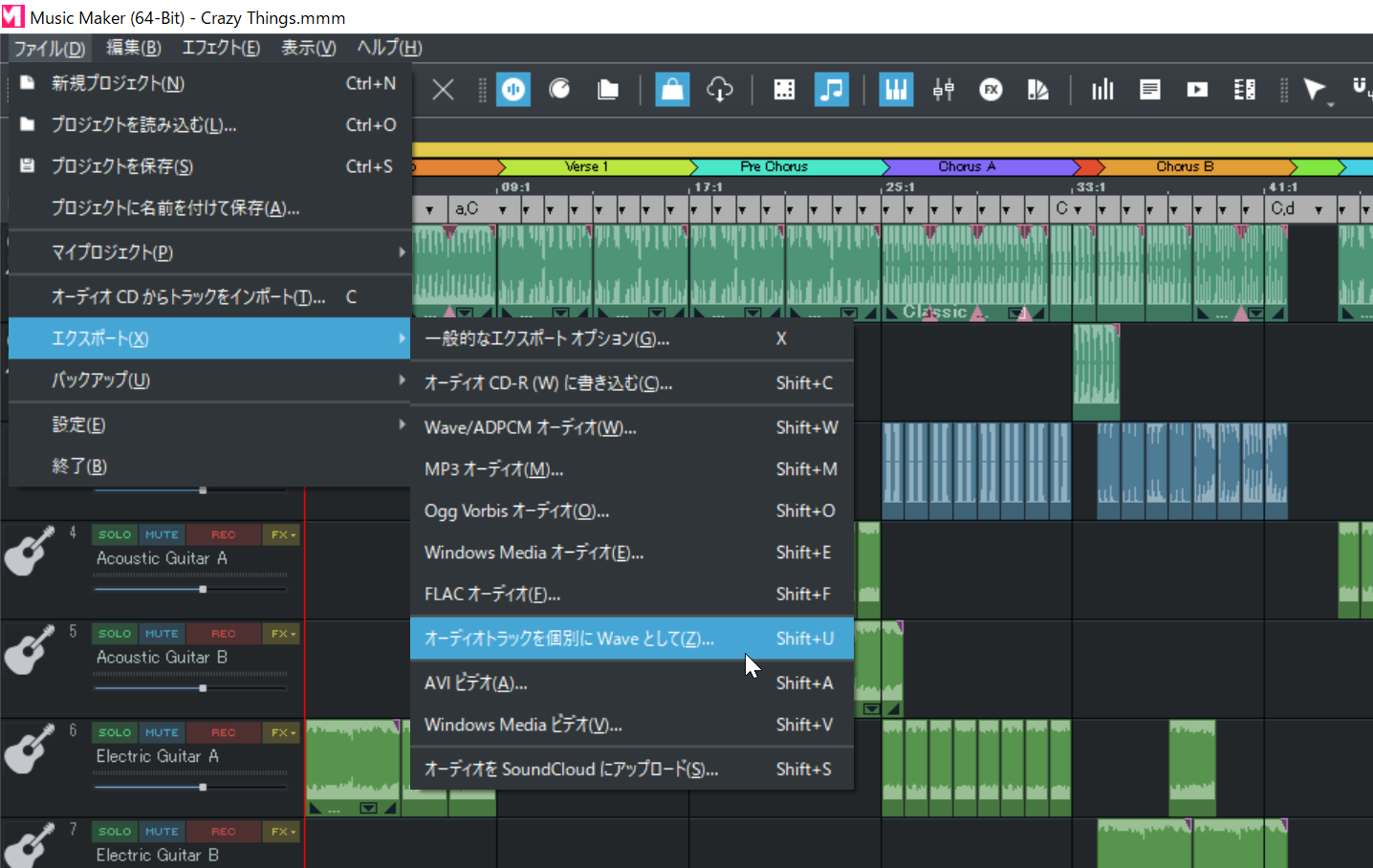Viewport: 1373px width, 868px height.
Task: Open the エフェクト(E) menu
Action: 221,48
